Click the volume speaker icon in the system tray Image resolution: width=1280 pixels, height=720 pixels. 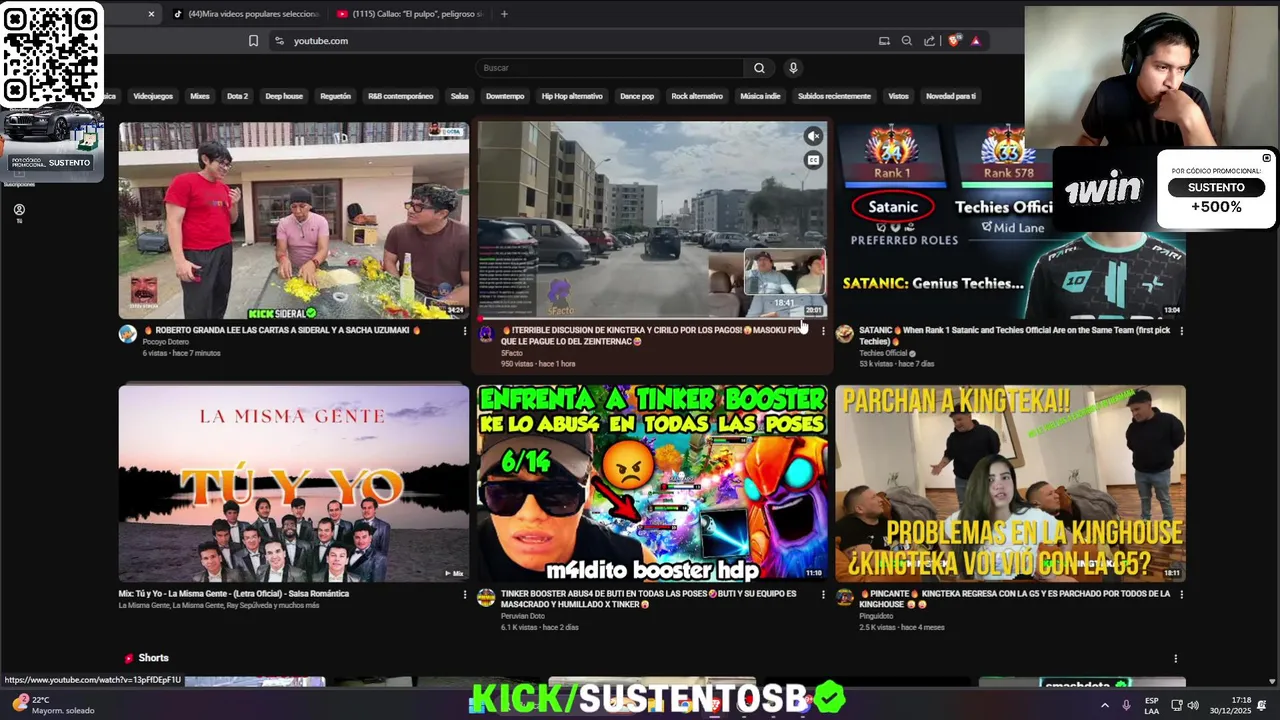click(1193, 705)
